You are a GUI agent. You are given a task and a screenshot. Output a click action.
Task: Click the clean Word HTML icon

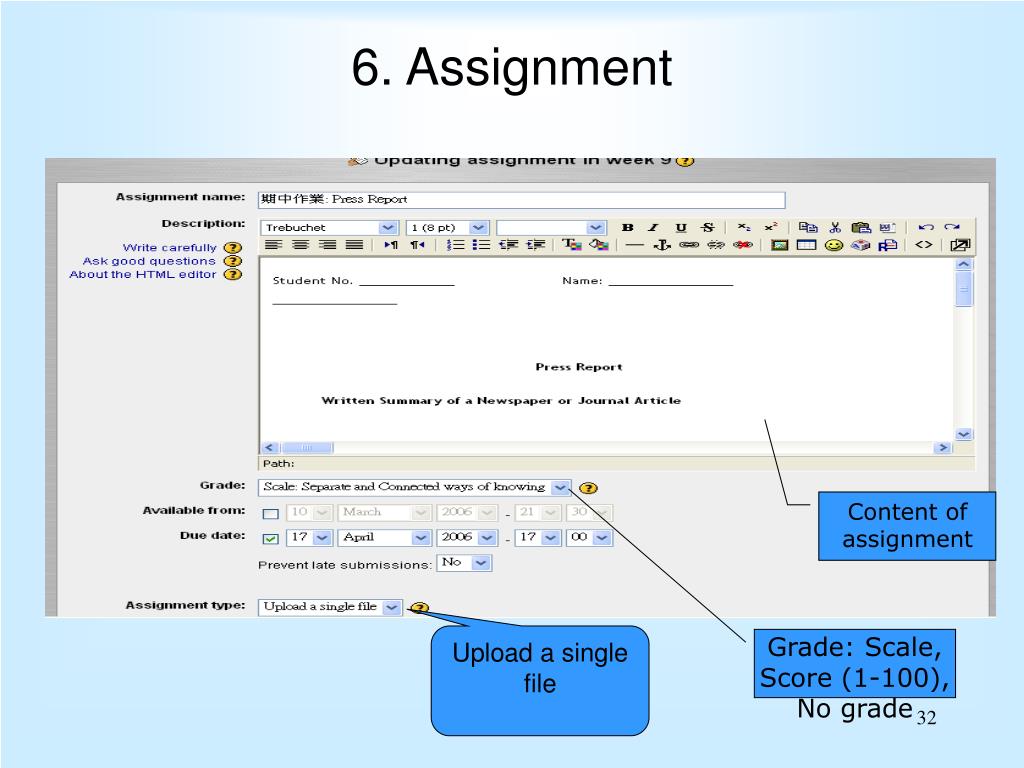tap(888, 227)
